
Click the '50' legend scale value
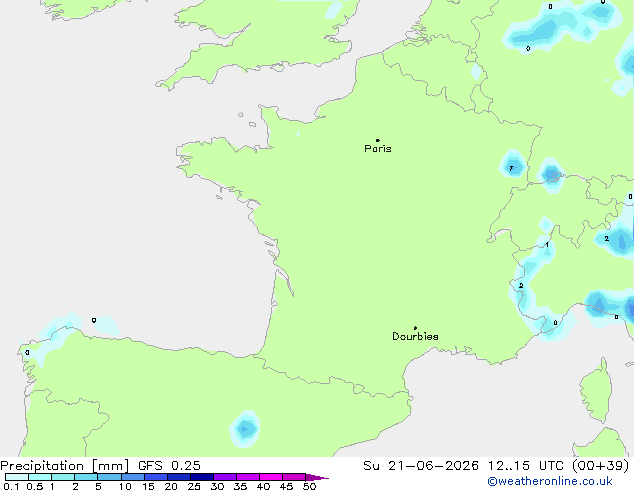pos(309,486)
